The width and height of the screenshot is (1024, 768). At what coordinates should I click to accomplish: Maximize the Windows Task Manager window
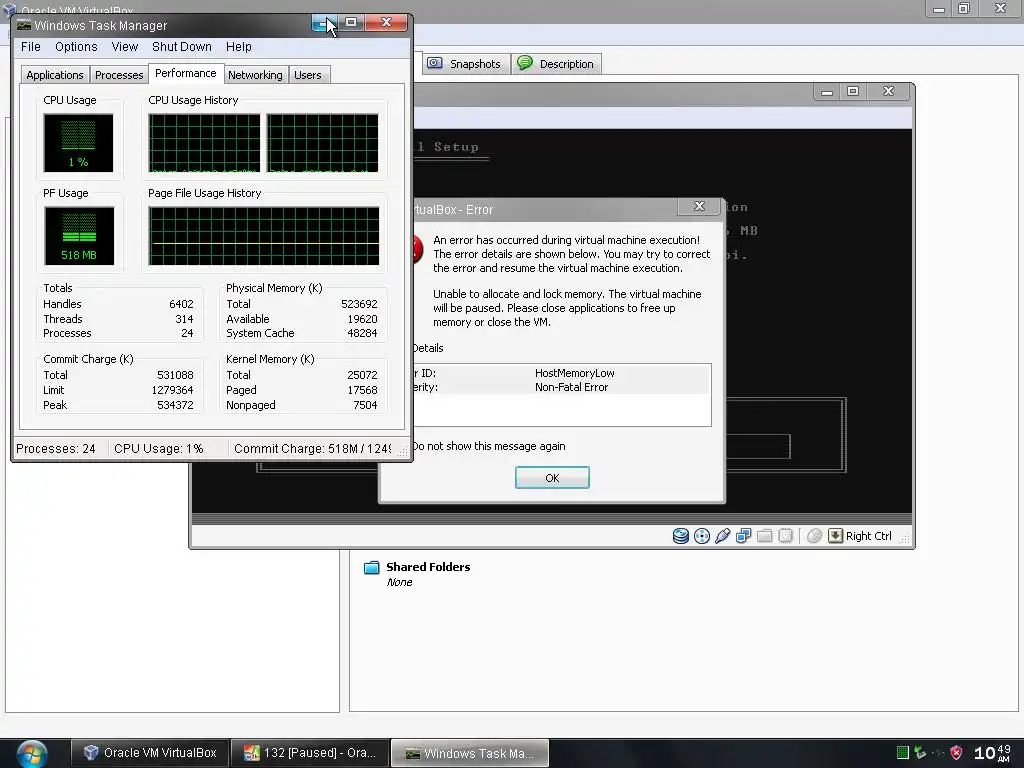coord(351,23)
